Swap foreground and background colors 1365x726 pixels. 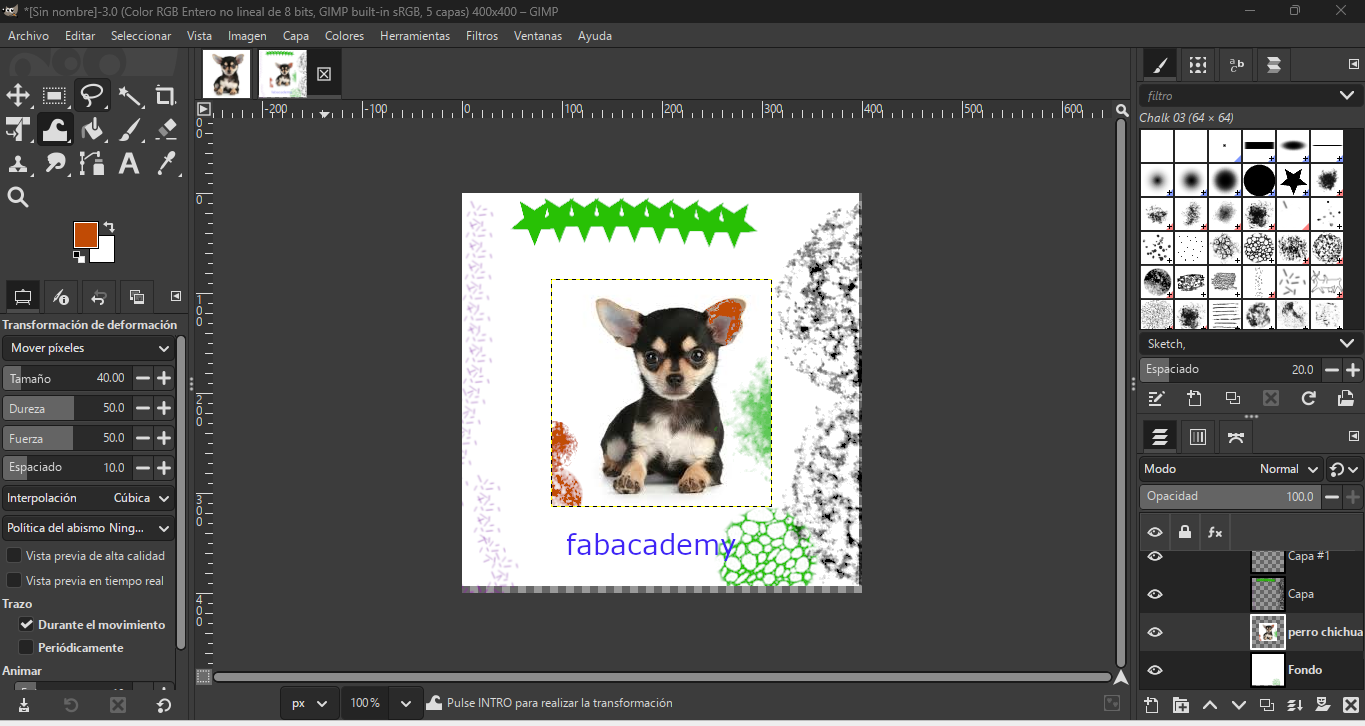point(109,228)
